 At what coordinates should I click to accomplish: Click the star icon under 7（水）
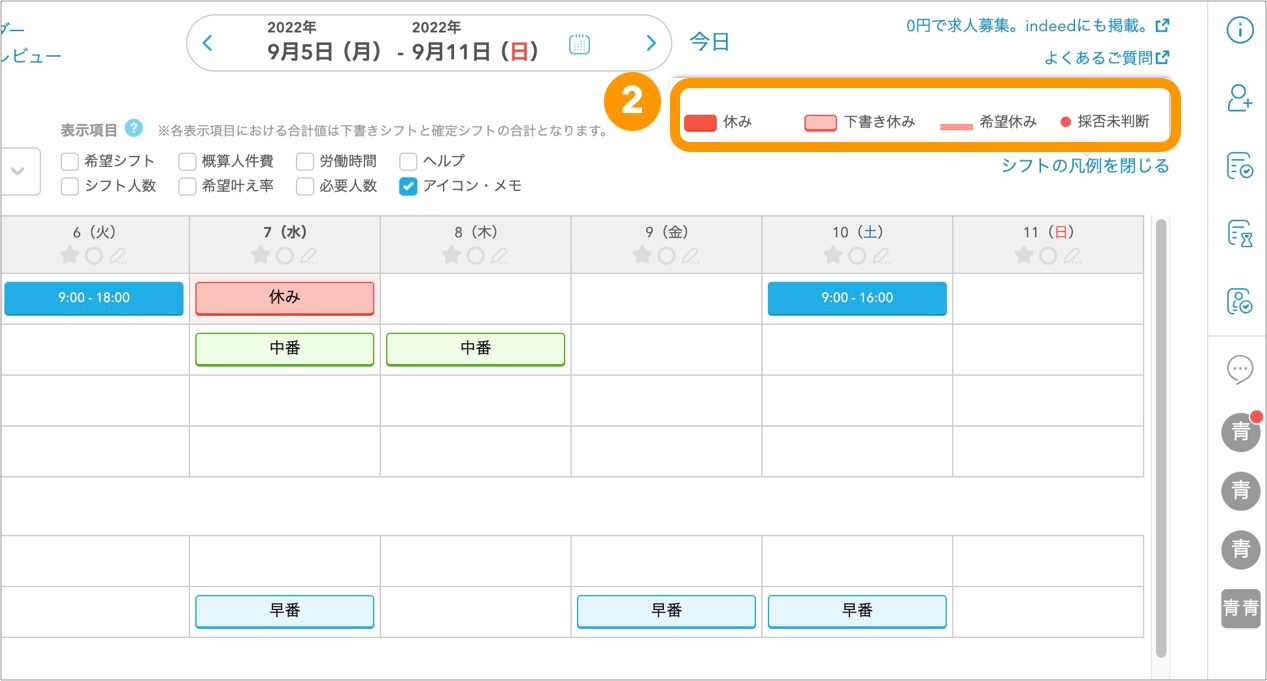[260, 256]
